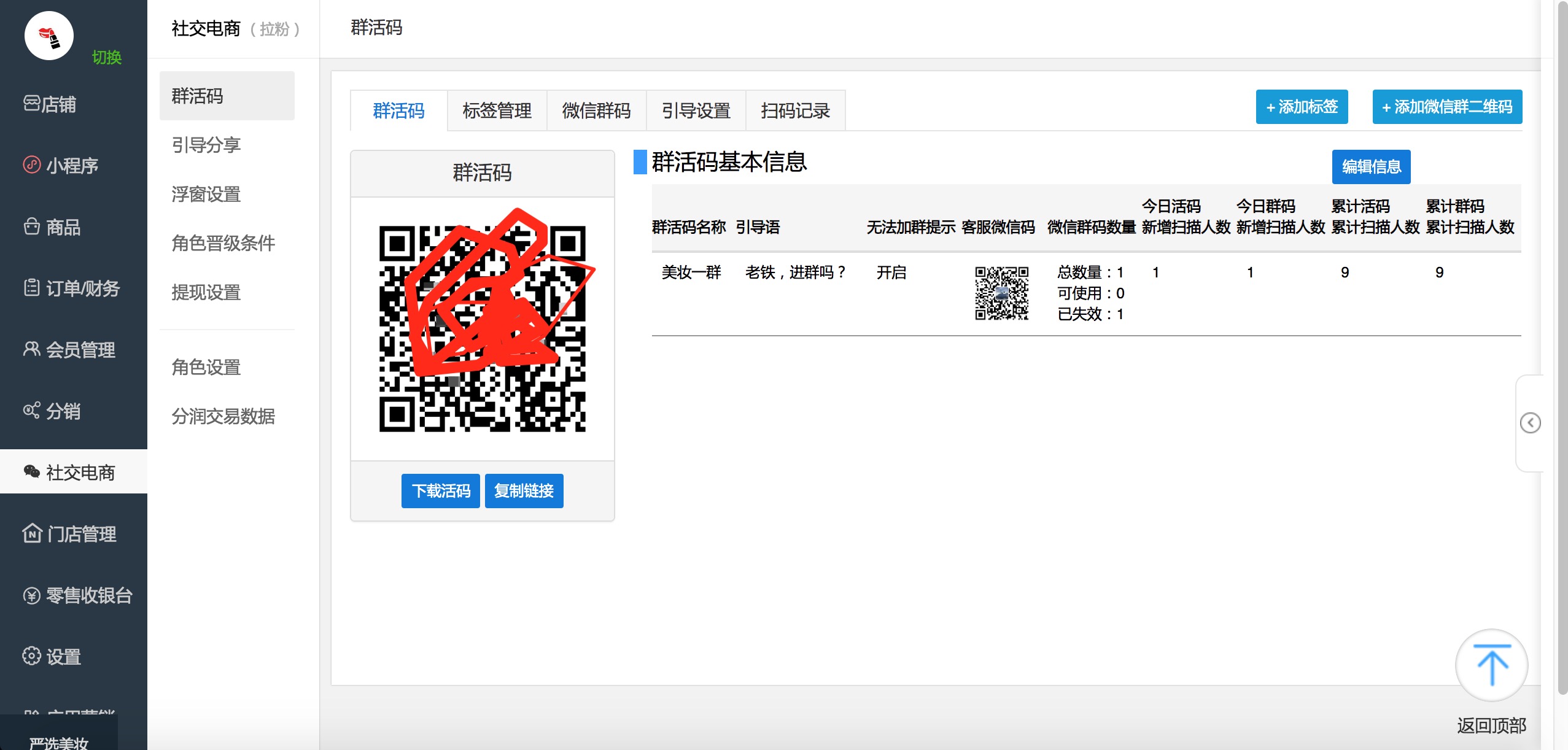Open 分润交易数据 submenu item
Screen dimensions: 1568x750
(x=223, y=416)
